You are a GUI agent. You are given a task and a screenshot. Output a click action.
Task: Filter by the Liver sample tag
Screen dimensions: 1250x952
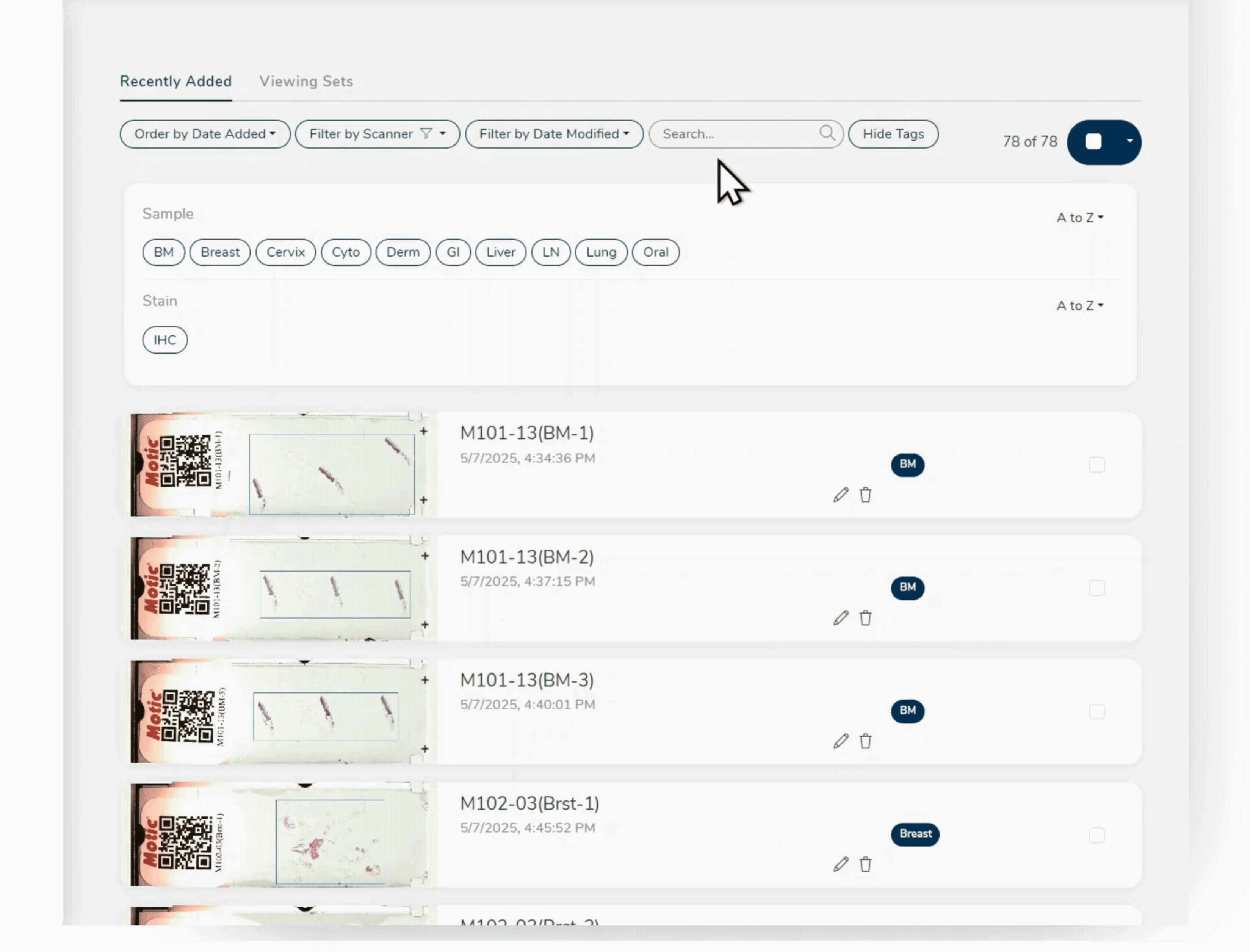[501, 252]
